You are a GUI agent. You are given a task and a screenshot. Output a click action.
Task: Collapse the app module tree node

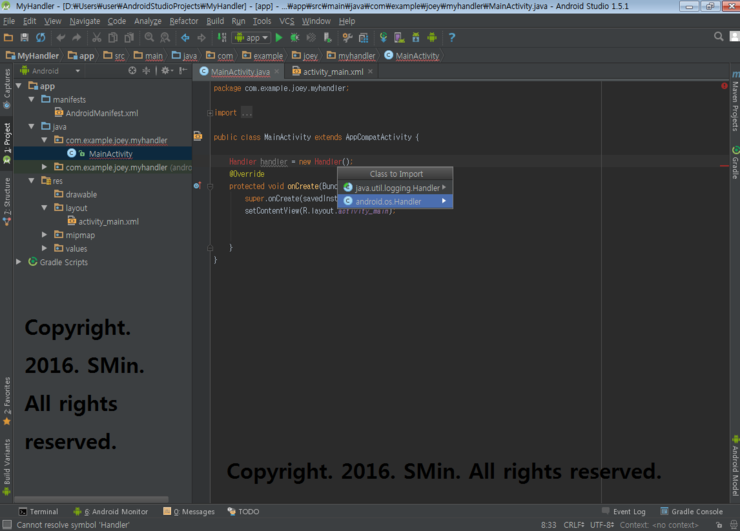[19, 86]
